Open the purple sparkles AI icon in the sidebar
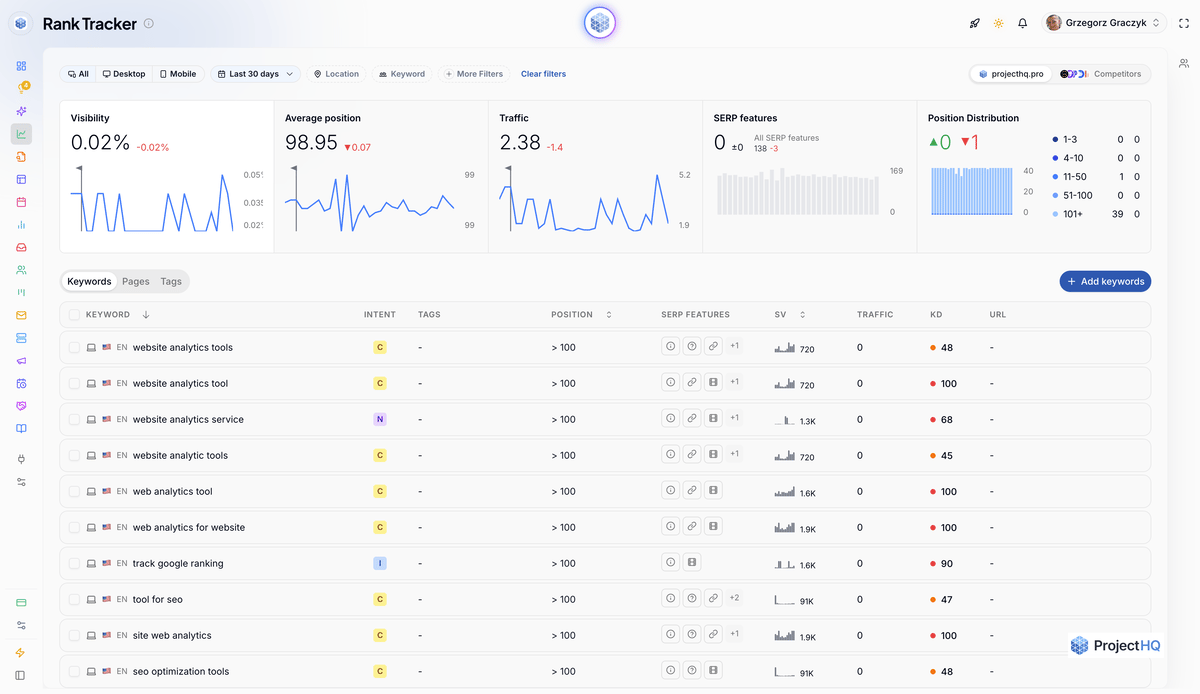The width and height of the screenshot is (1200, 694). (x=21, y=111)
